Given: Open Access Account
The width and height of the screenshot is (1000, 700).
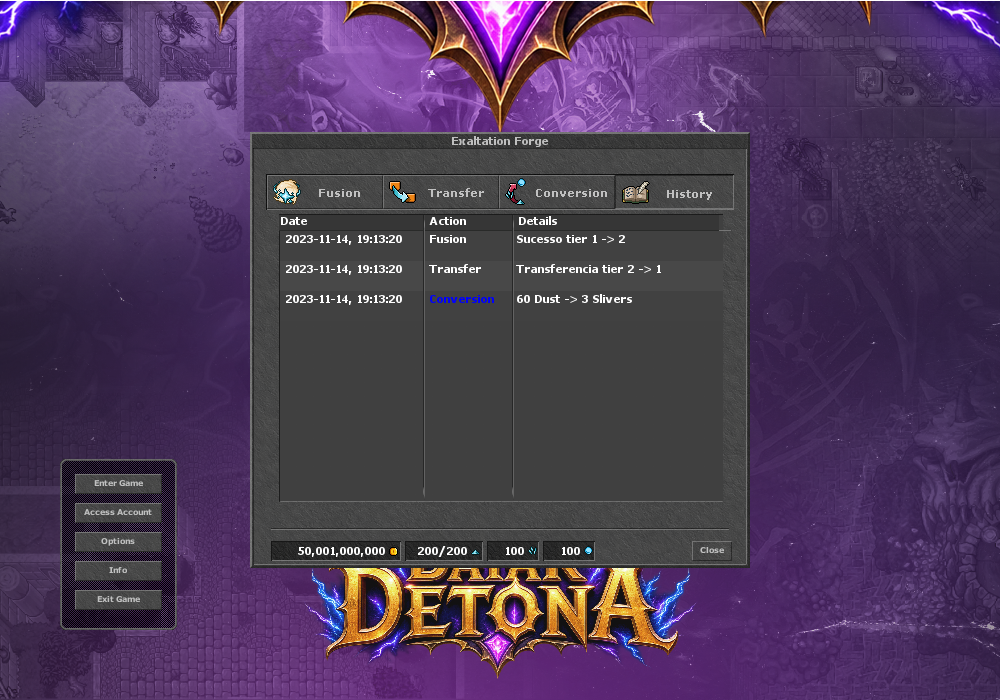Looking at the screenshot, I should pyautogui.click(x=118, y=512).
